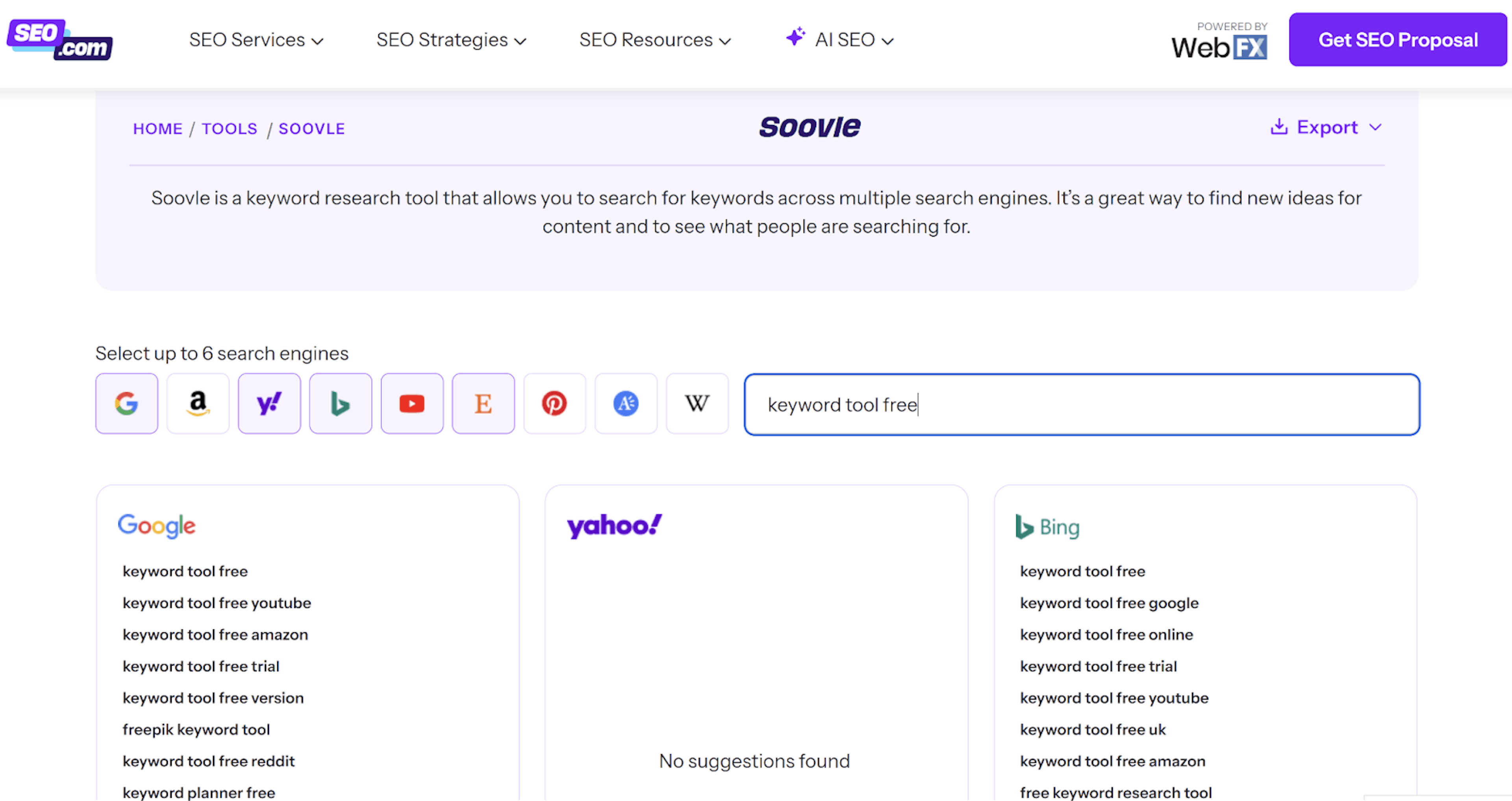Select 'keyword tool free youtube' under Bing
This screenshot has width=1512, height=801.
pos(1114,698)
